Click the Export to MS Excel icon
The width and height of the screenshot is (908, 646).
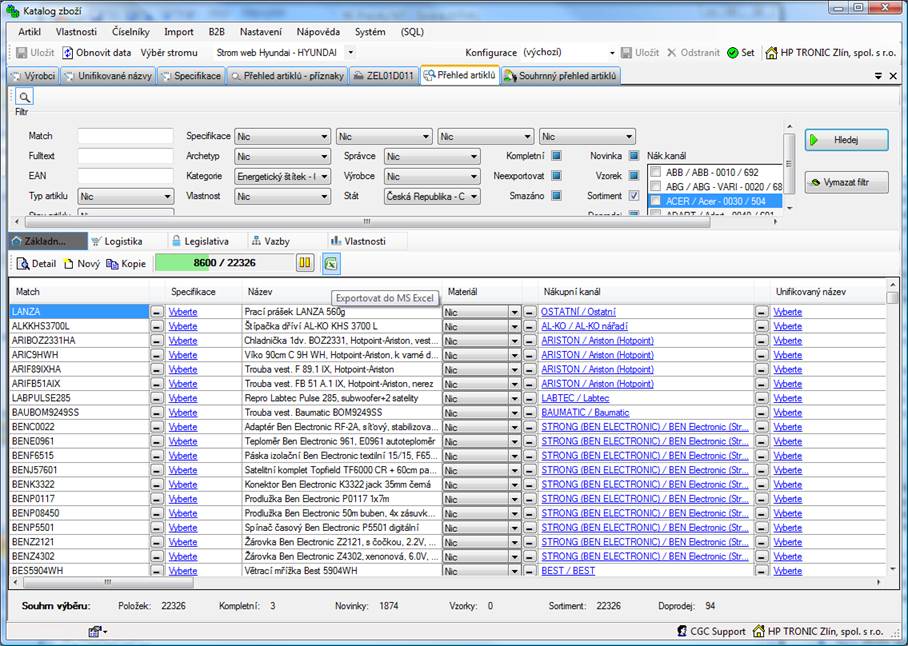331,263
